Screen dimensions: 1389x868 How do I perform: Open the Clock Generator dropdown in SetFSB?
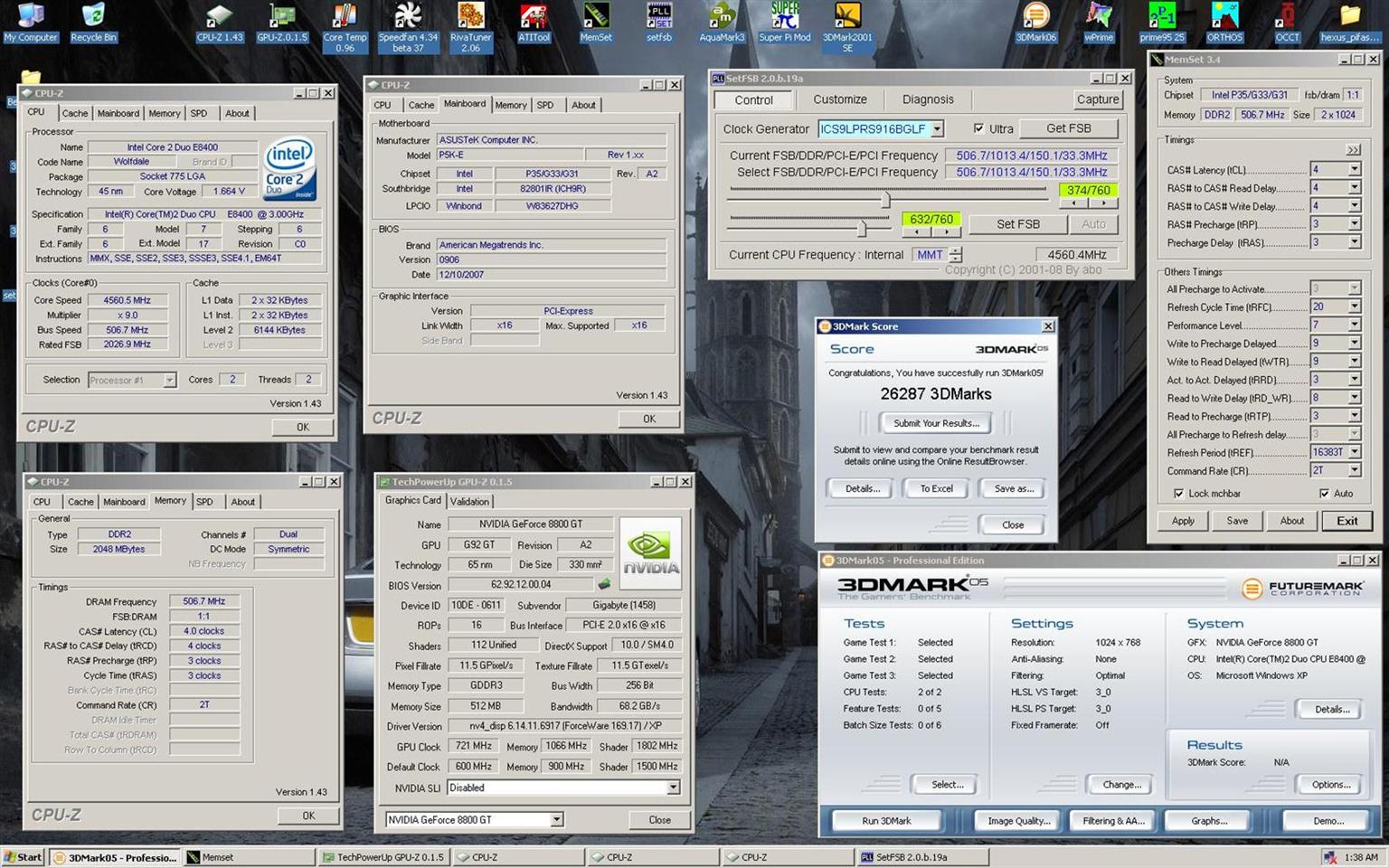tap(938, 129)
